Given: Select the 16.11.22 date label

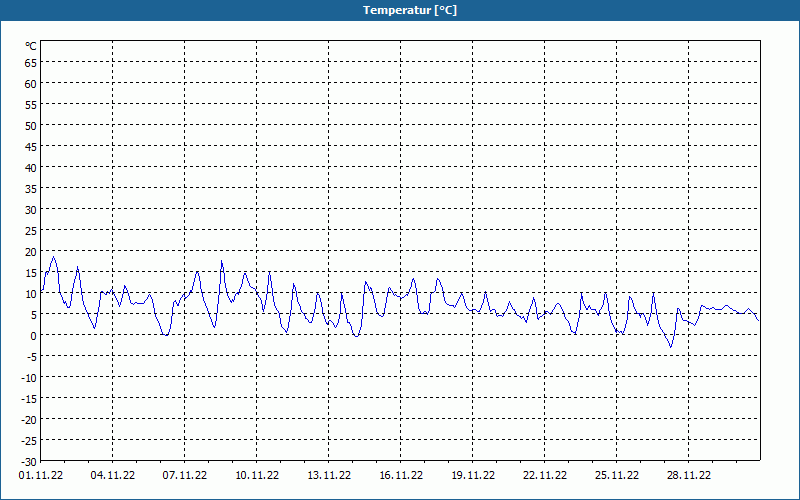Looking at the screenshot, I should click(x=401, y=476).
